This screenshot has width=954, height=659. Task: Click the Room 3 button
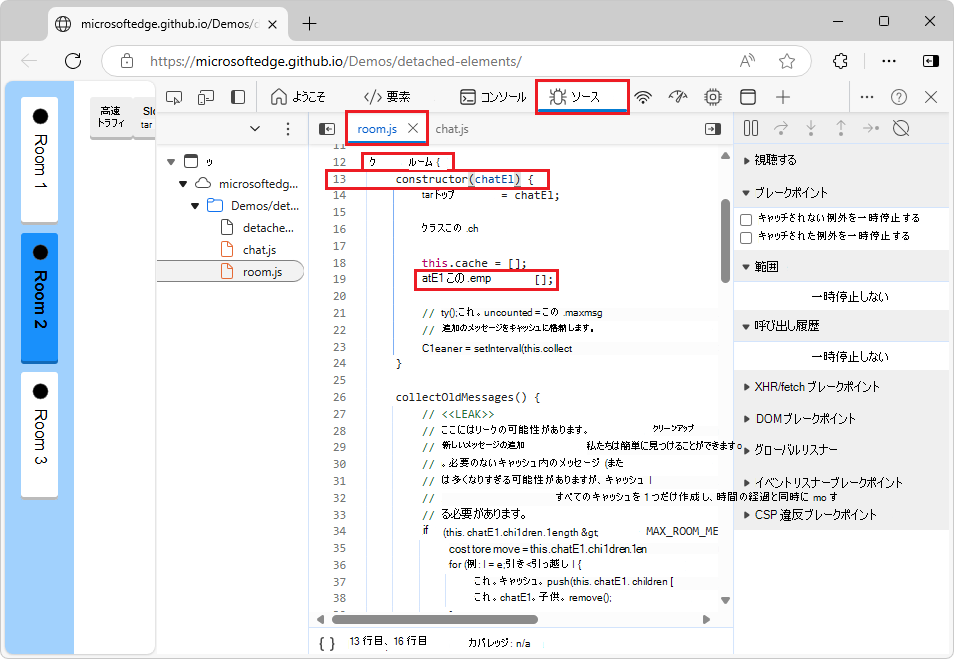[x=40, y=434]
